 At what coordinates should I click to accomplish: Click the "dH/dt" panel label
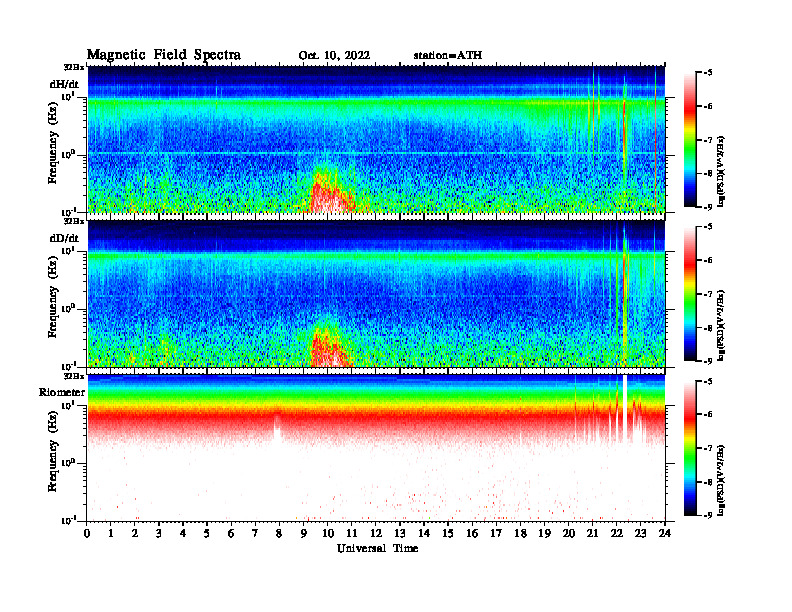click(64, 84)
